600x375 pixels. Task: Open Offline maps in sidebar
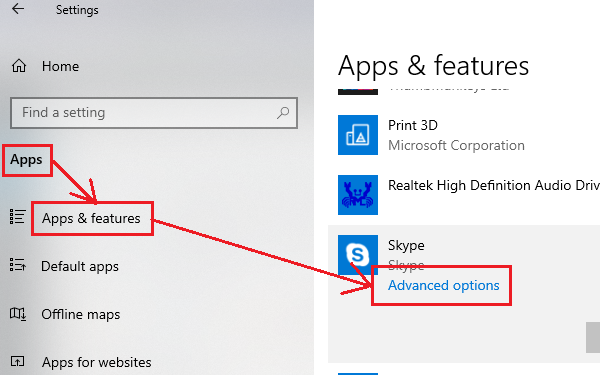point(81,315)
